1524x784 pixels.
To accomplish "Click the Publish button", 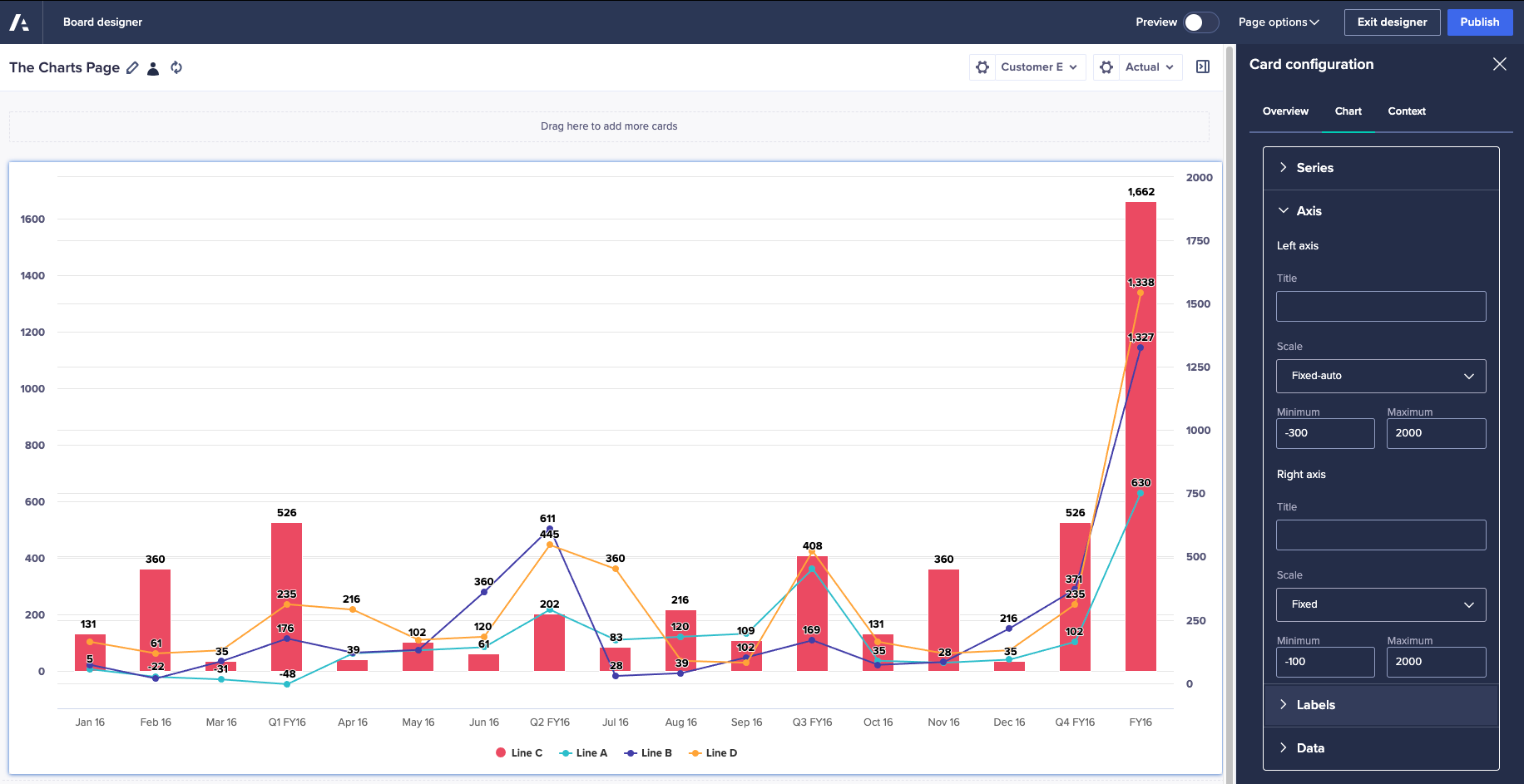I will 1480,22.
